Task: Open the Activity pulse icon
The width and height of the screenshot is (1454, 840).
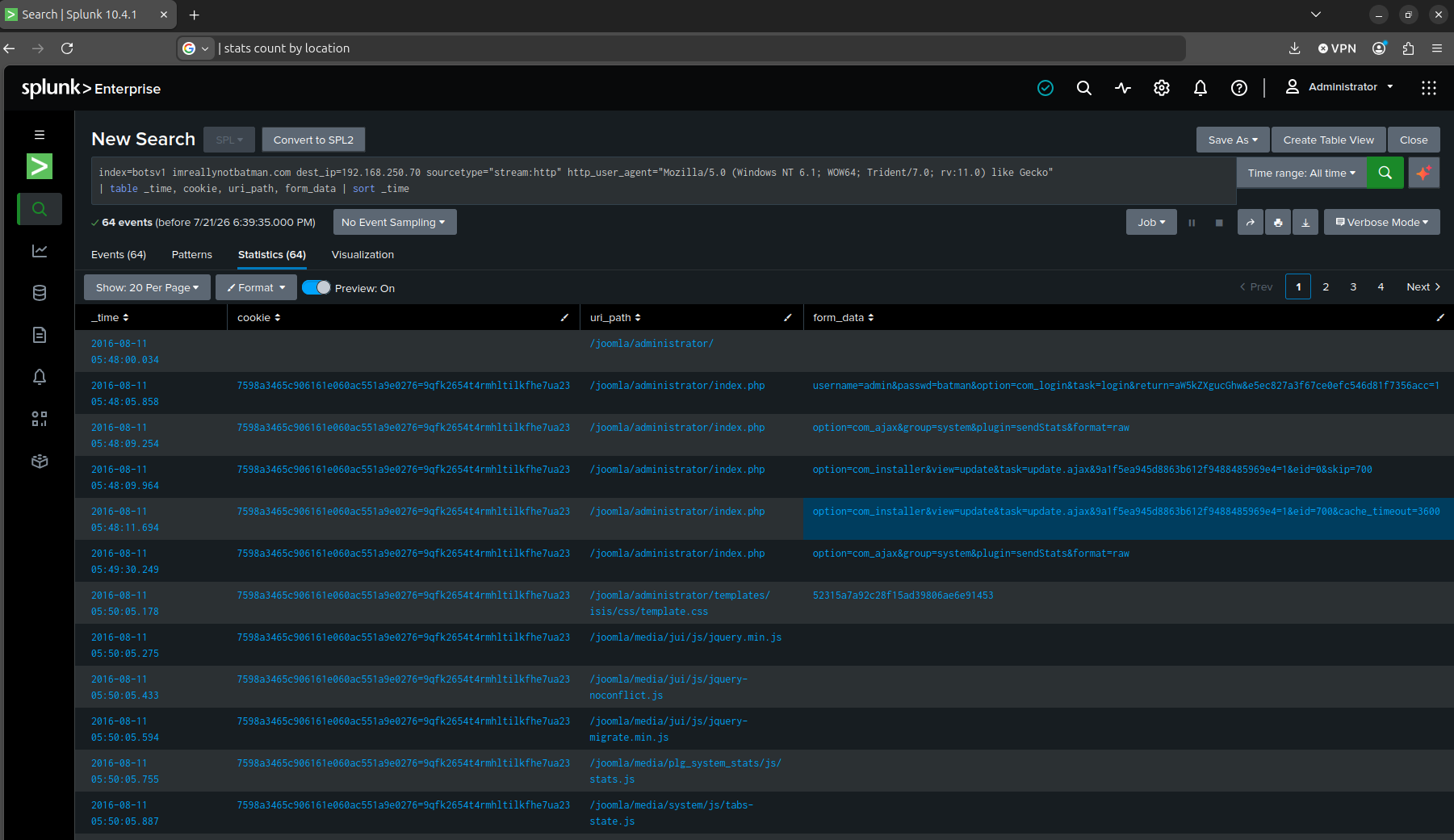Action: coord(1123,88)
